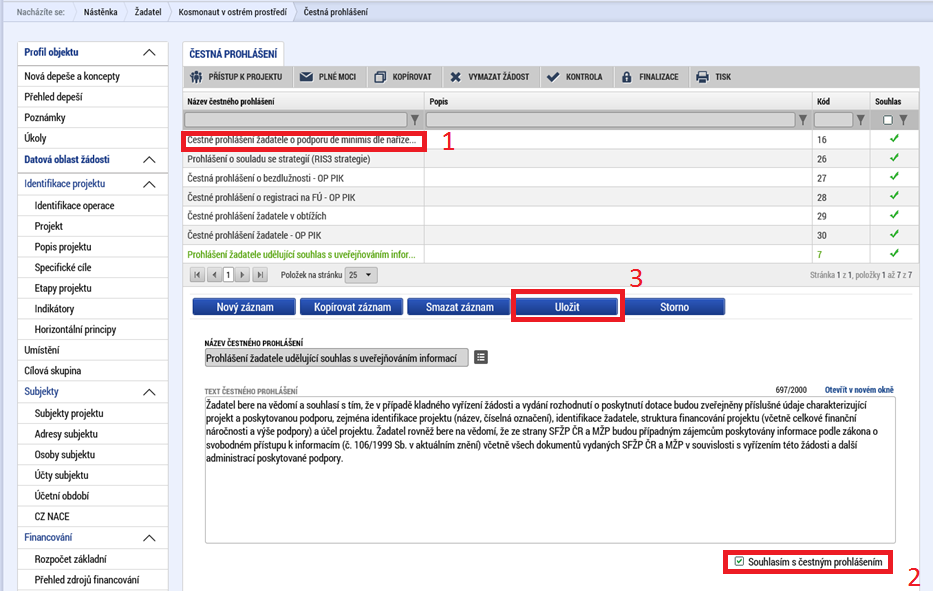935x599 pixels.
Task: Click the Tisk printer item
Action: pos(714,77)
